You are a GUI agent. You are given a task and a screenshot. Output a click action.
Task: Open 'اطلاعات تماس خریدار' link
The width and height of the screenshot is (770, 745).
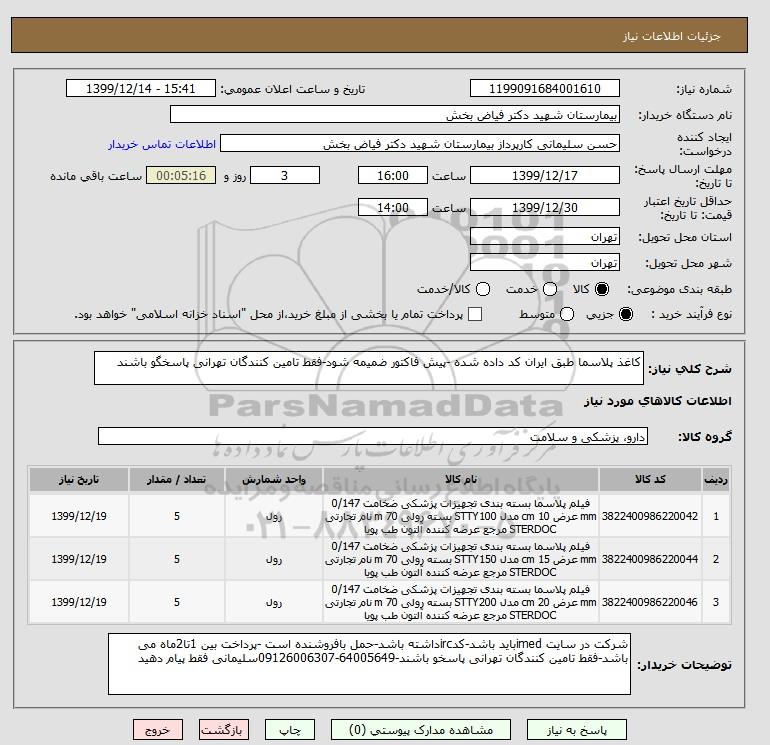click(x=162, y=144)
